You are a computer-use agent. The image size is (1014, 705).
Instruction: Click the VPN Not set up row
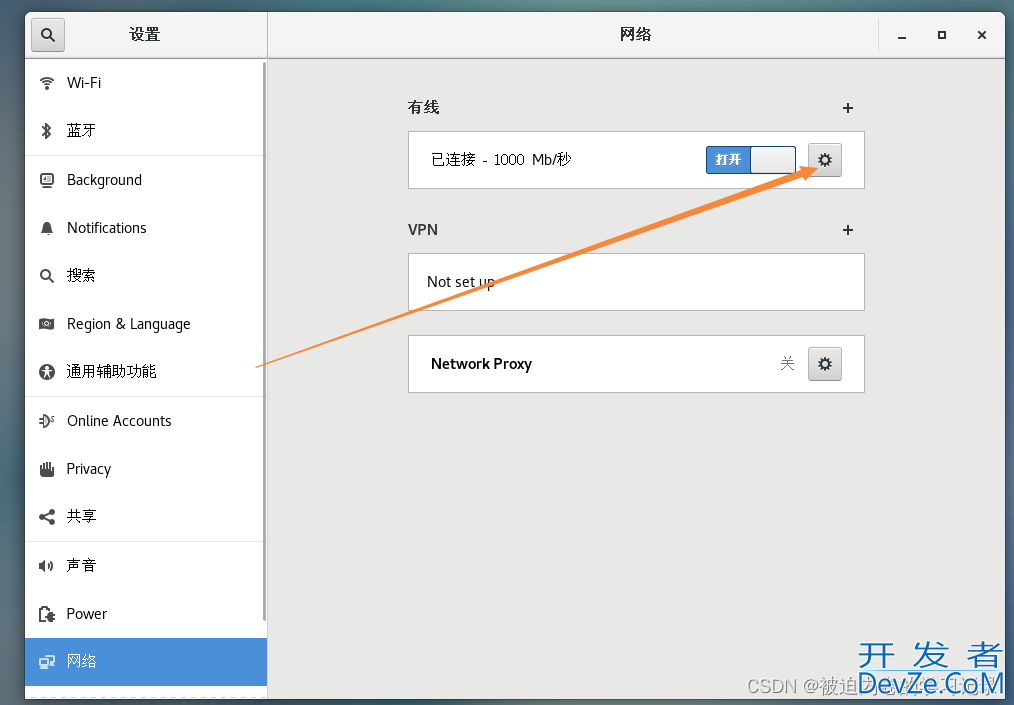pos(636,282)
